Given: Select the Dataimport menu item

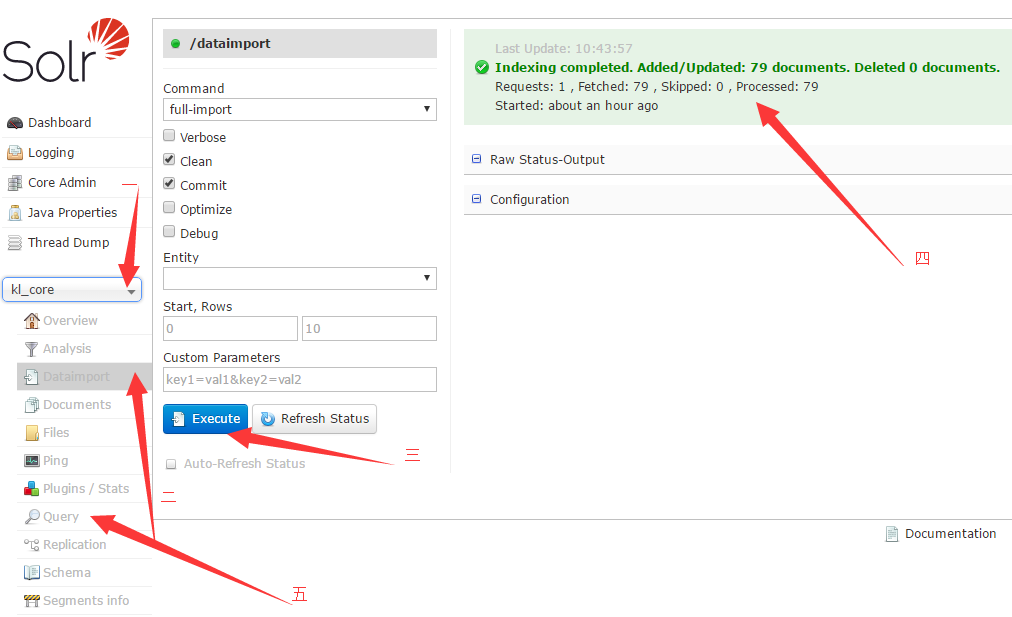Looking at the screenshot, I should (x=85, y=377).
